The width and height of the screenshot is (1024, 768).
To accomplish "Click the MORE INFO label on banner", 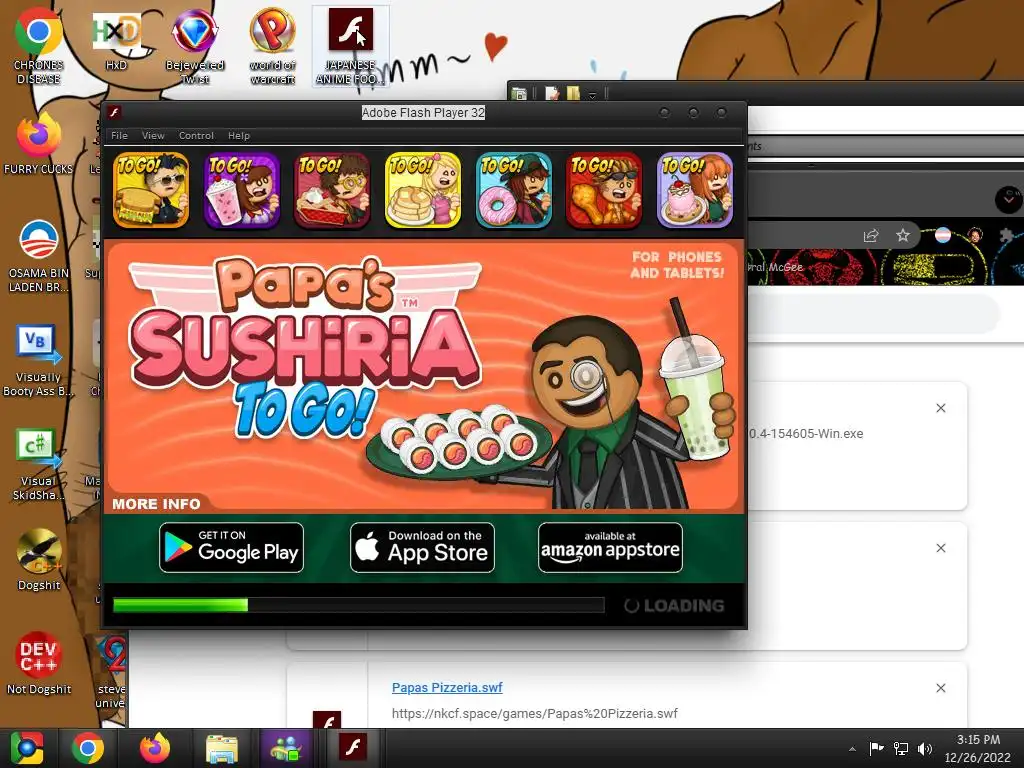I will (x=156, y=504).
